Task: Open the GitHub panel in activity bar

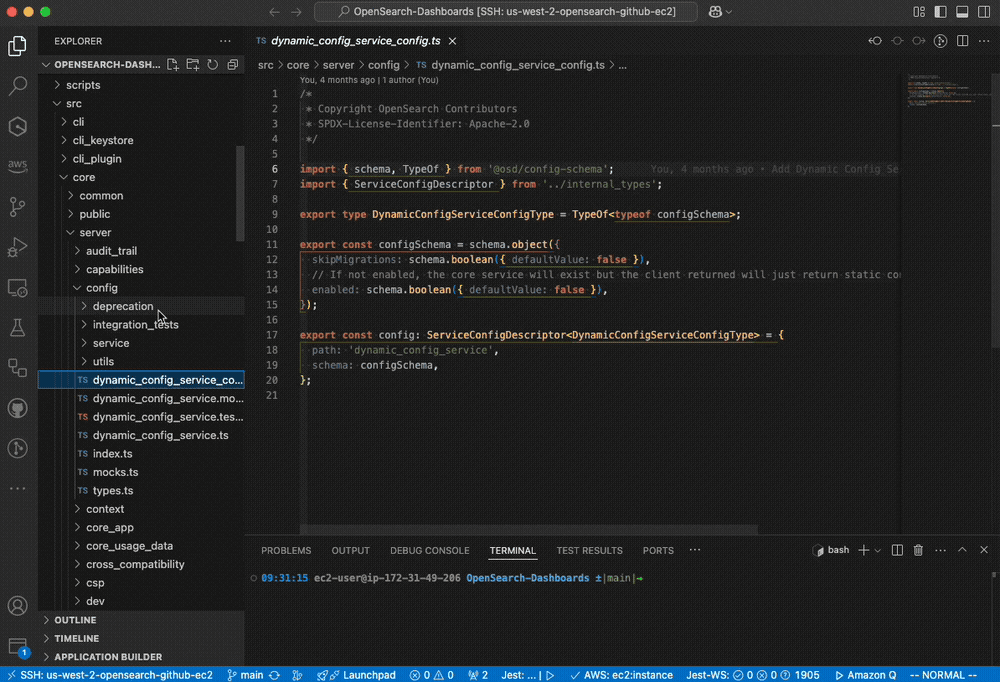Action: 17,408
